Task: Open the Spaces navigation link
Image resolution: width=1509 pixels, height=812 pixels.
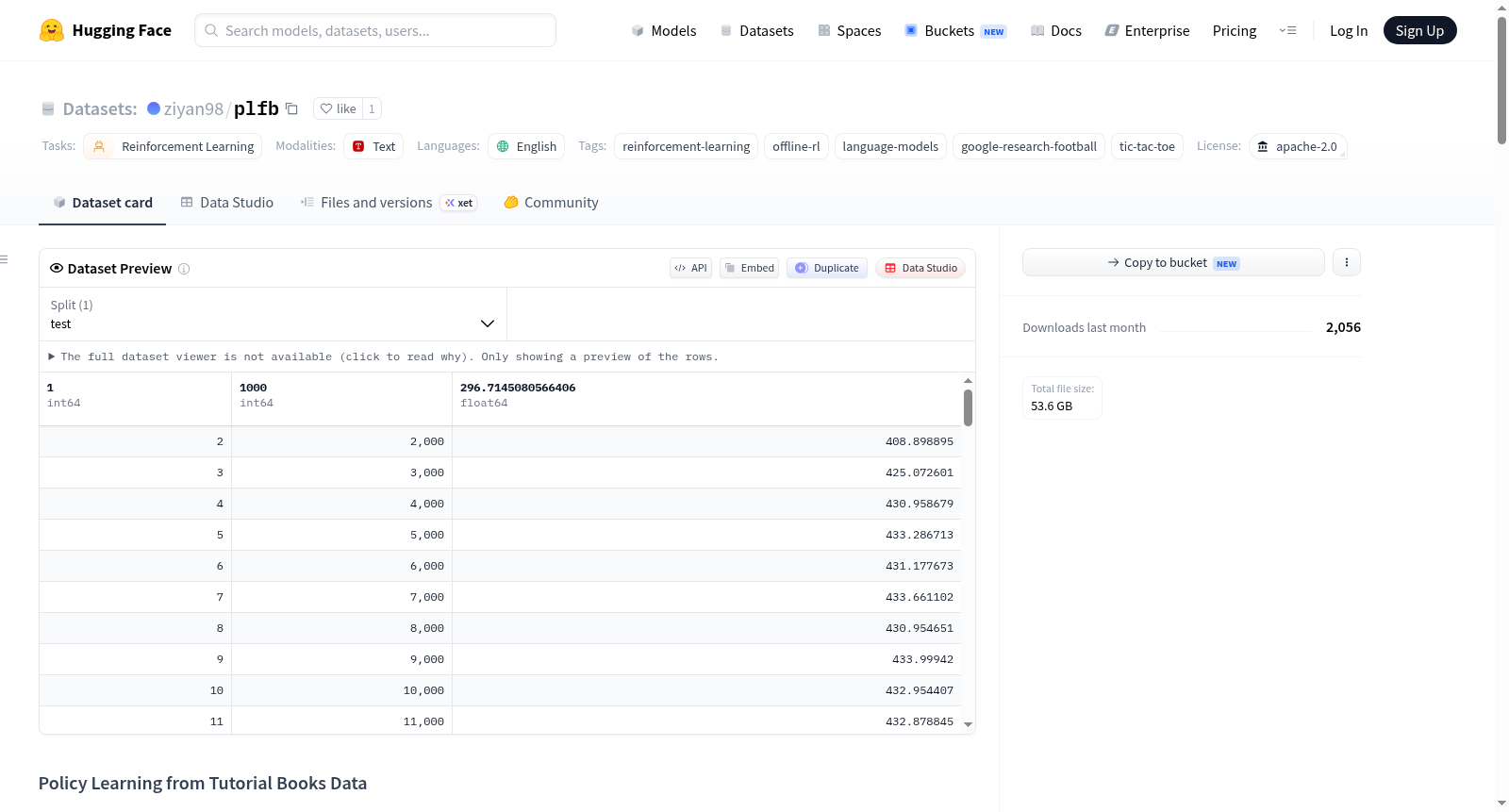Action: (x=849, y=30)
